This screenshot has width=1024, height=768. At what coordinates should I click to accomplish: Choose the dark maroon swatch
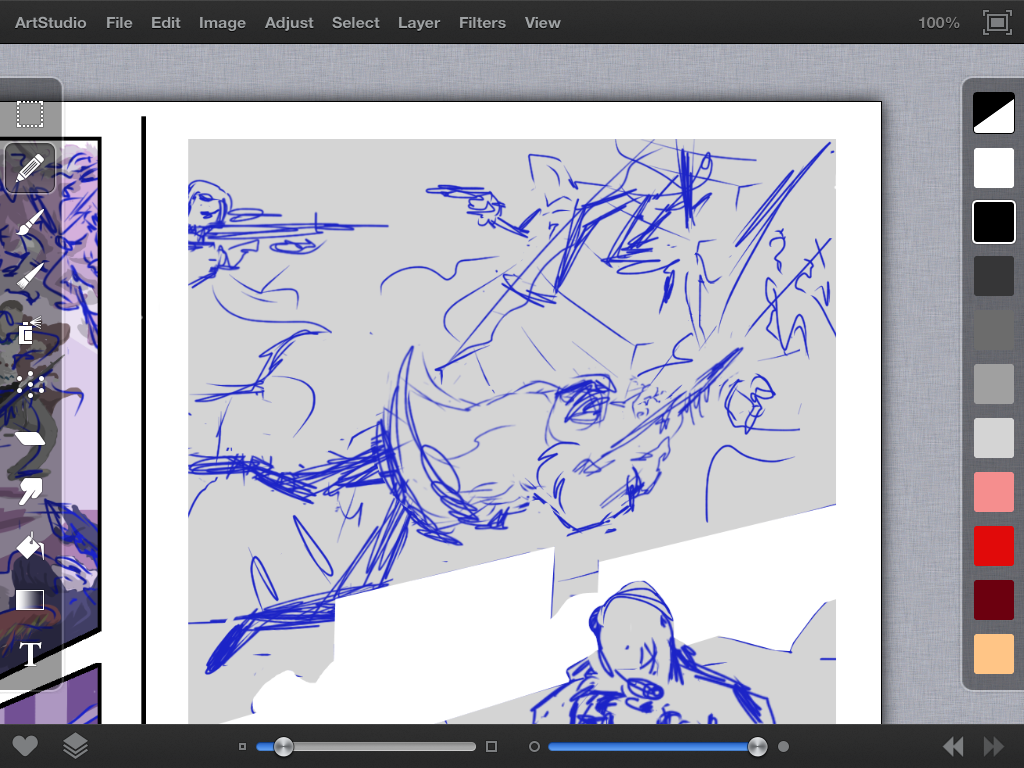(993, 600)
